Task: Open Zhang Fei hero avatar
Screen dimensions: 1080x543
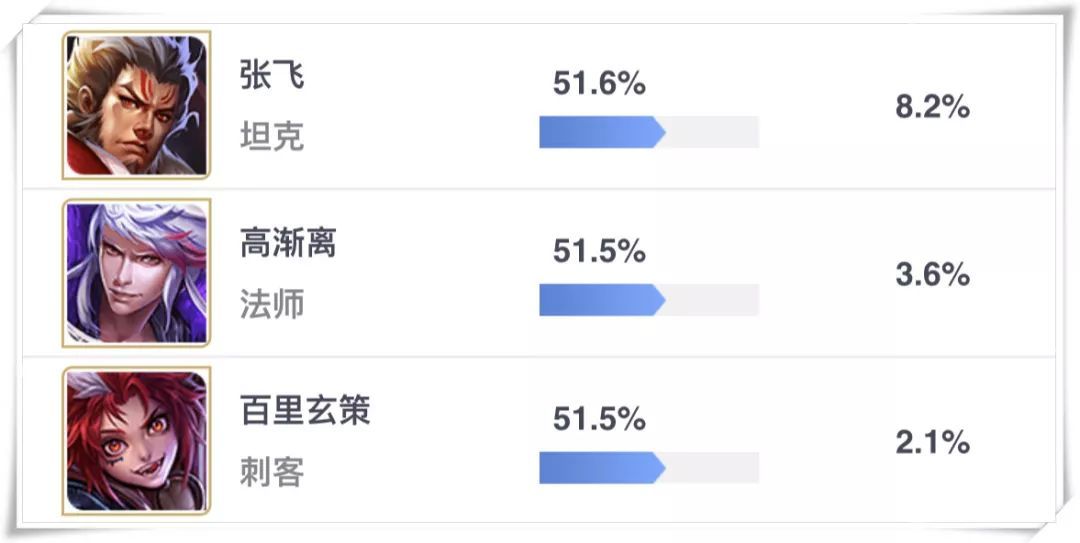Action: pos(136,105)
